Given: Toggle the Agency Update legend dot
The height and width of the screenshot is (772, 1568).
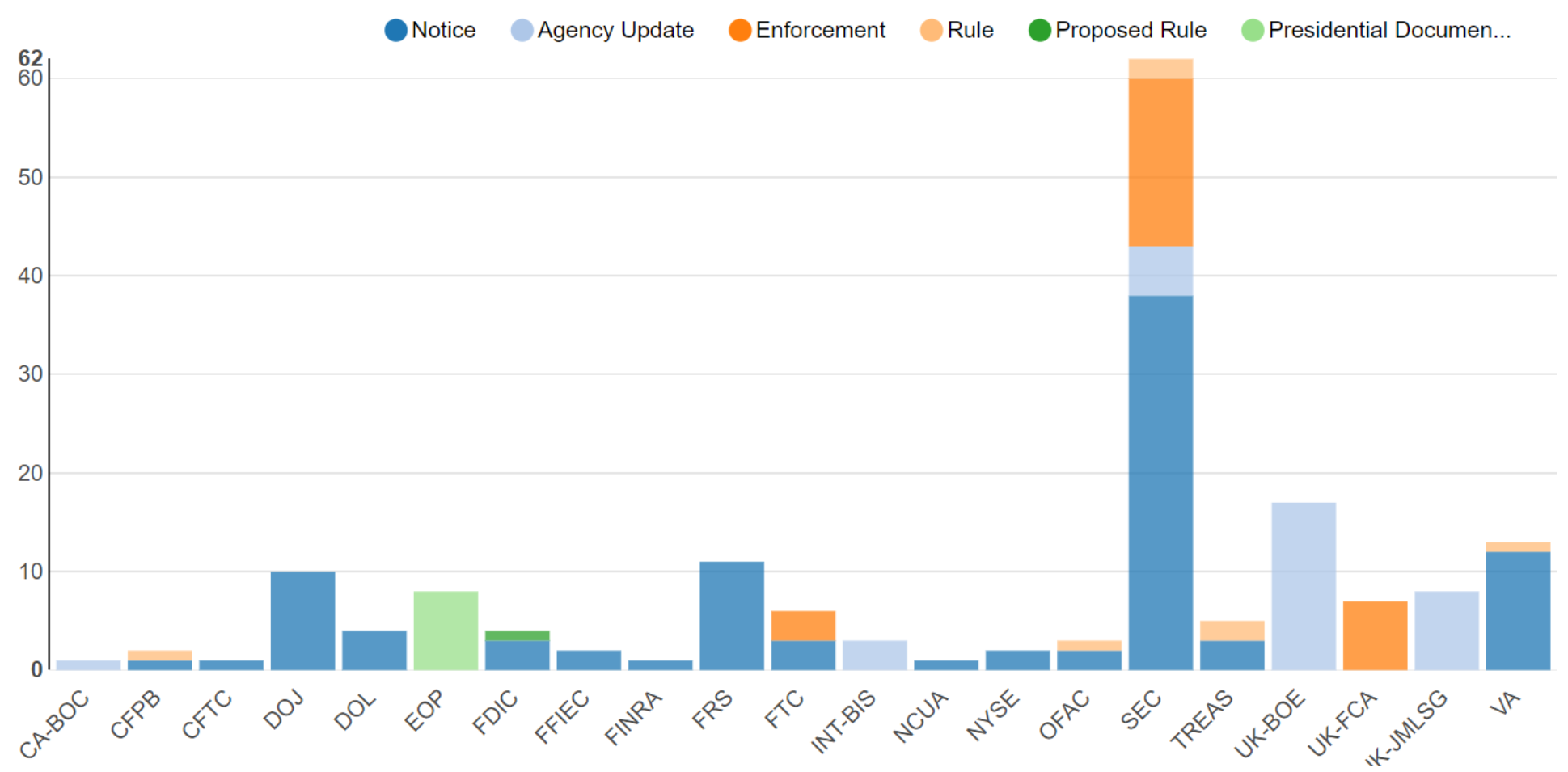Looking at the screenshot, I should coord(522,31).
